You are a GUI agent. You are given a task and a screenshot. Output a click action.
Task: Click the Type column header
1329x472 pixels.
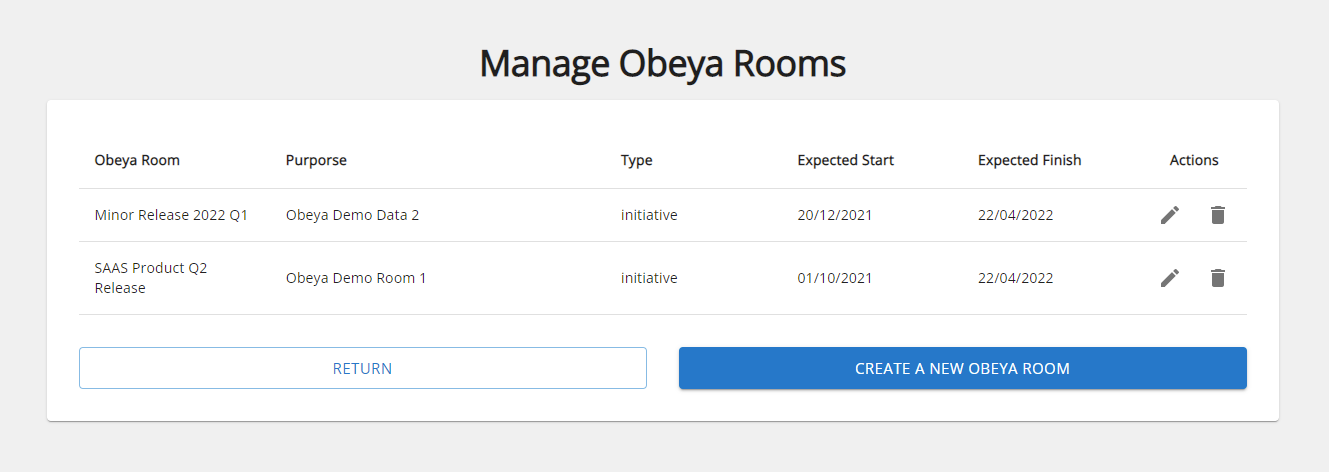637,160
